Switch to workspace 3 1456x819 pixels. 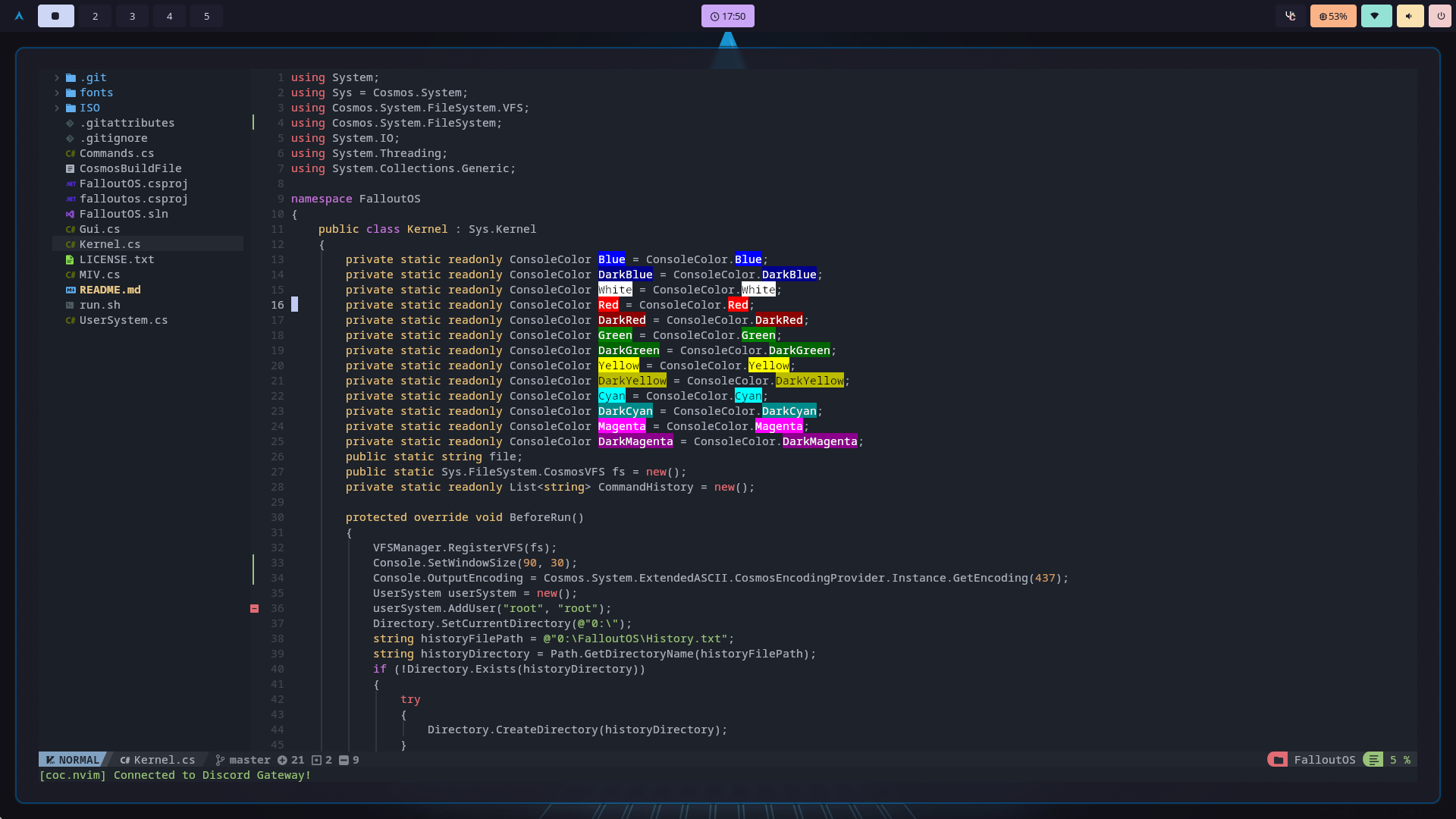tap(132, 16)
